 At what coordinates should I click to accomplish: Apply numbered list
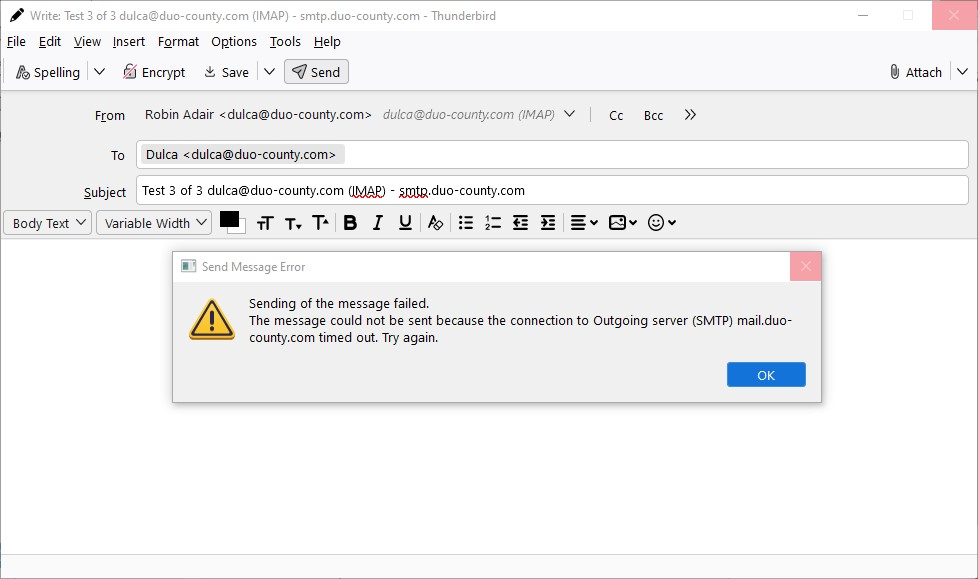[493, 223]
